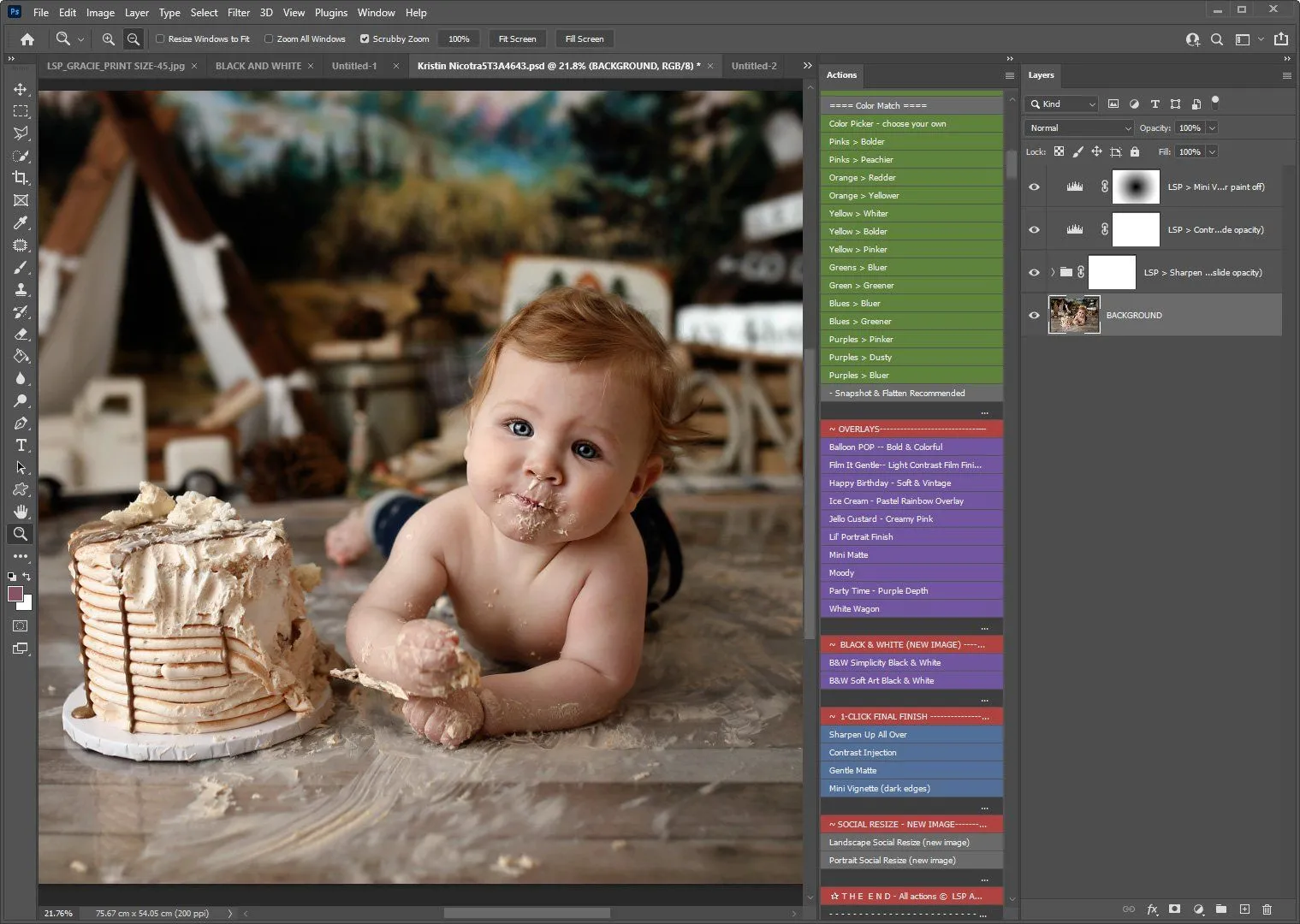Select the Polygonal Lasso tool

click(21, 133)
